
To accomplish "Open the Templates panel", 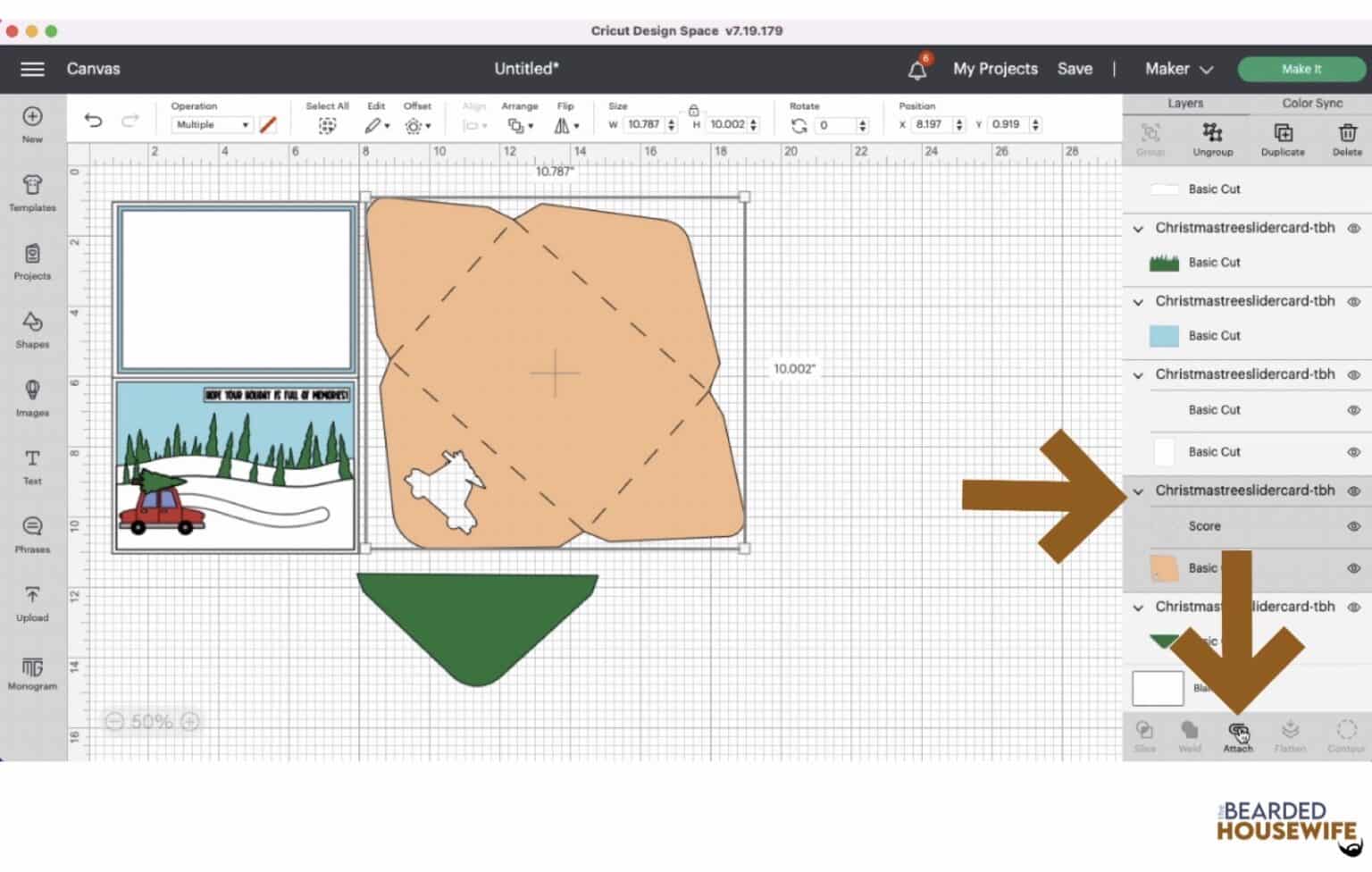I will [x=32, y=192].
